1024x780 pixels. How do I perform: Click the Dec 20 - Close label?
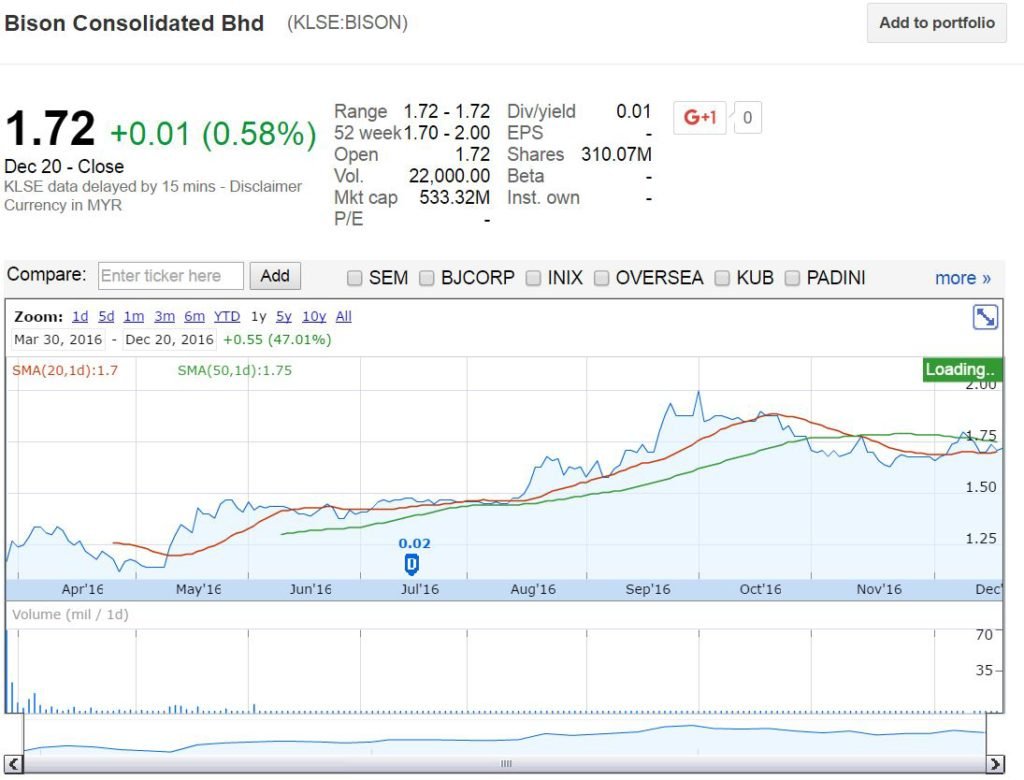point(64,167)
